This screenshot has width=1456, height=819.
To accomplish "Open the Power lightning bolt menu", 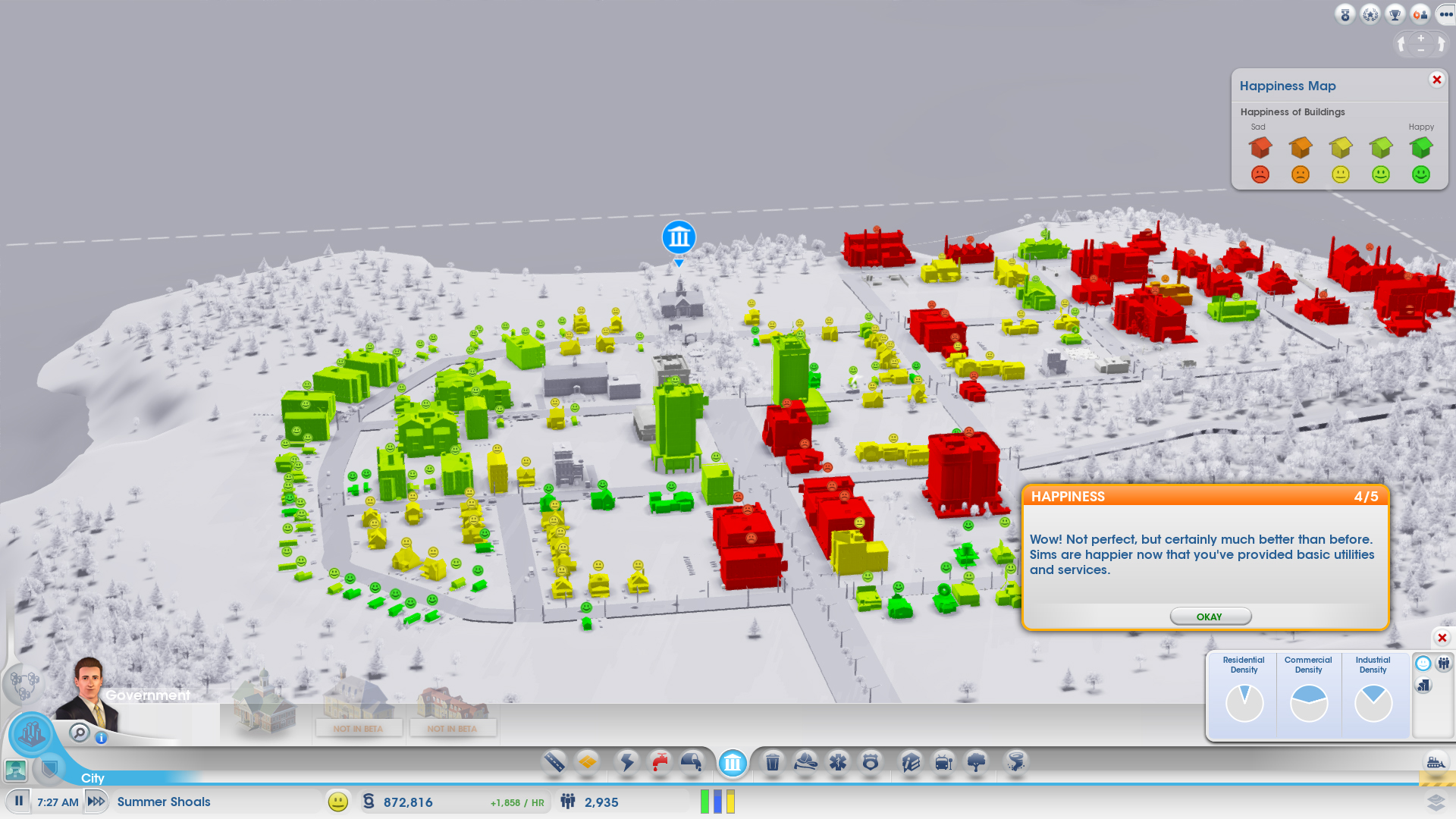I will pos(628,761).
